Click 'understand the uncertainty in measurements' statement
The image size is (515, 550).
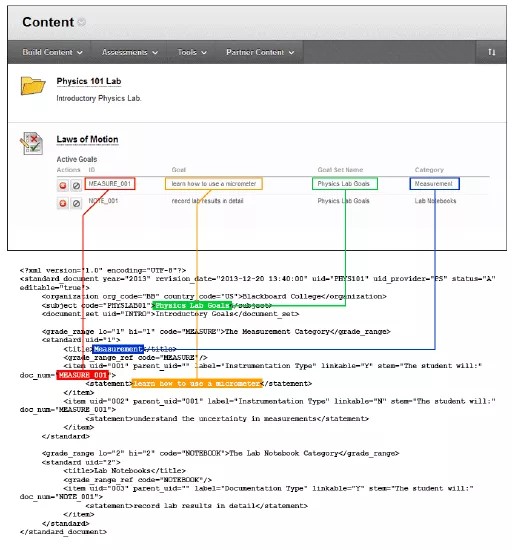click(225, 418)
